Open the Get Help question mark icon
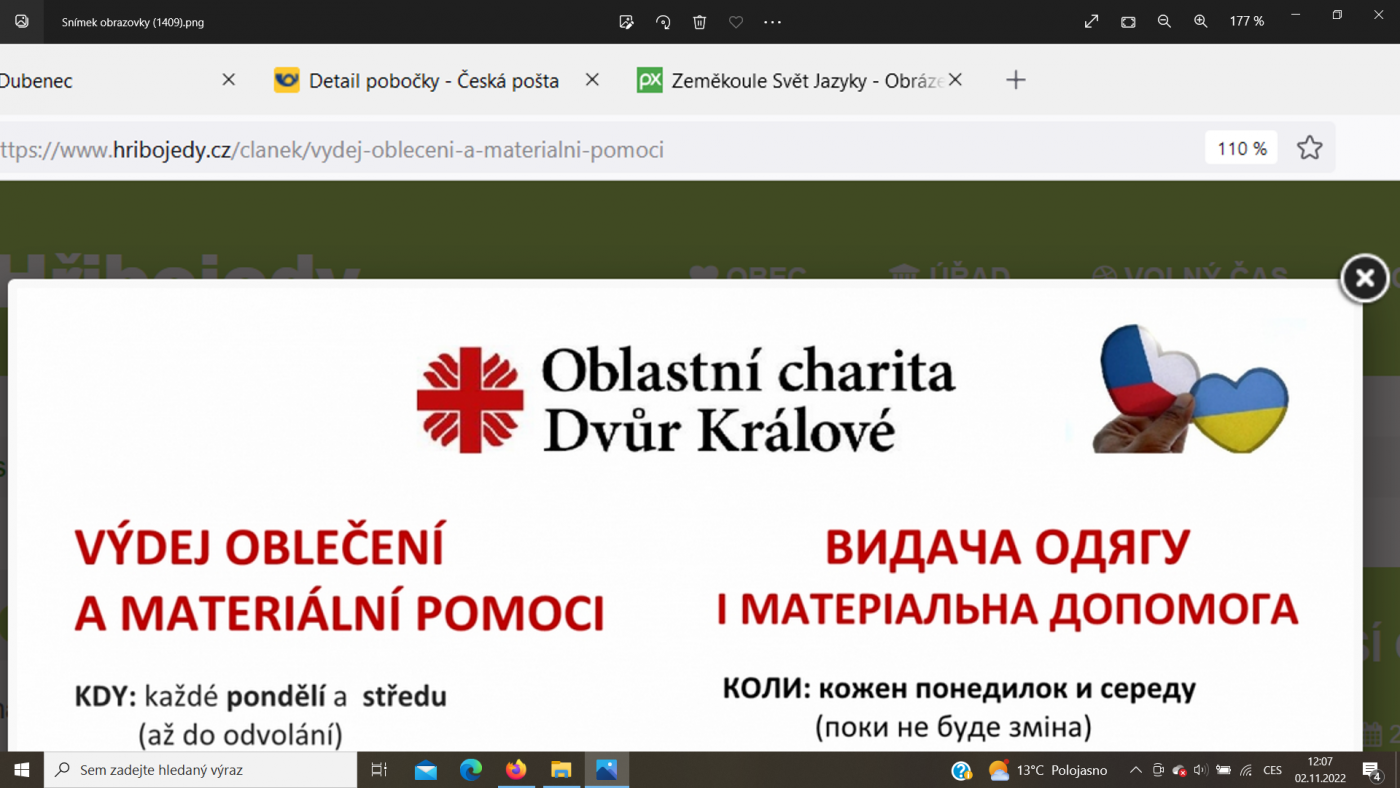This screenshot has height=788, width=1400. pos(961,770)
